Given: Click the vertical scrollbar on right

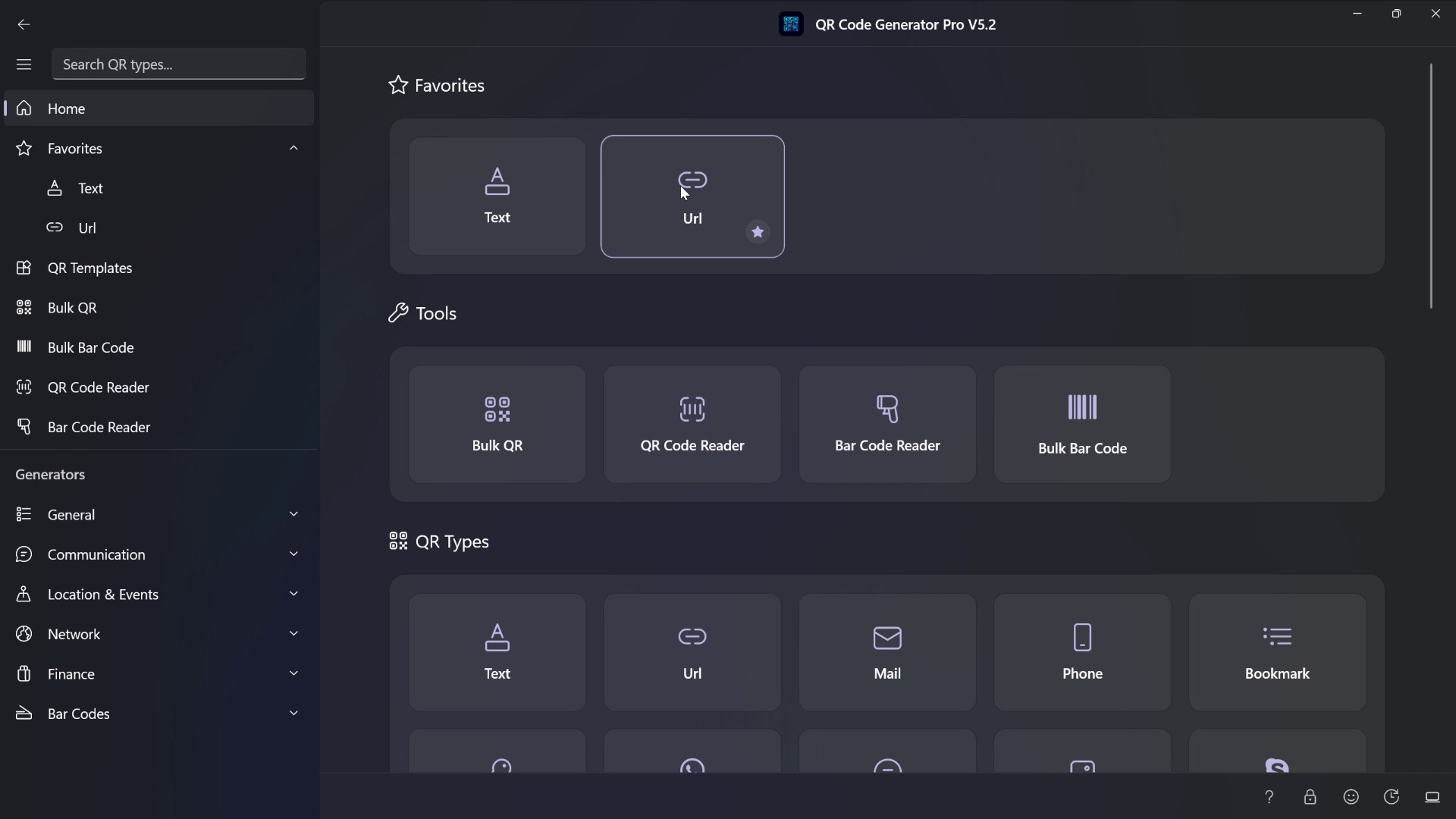Looking at the screenshot, I should [1431, 186].
